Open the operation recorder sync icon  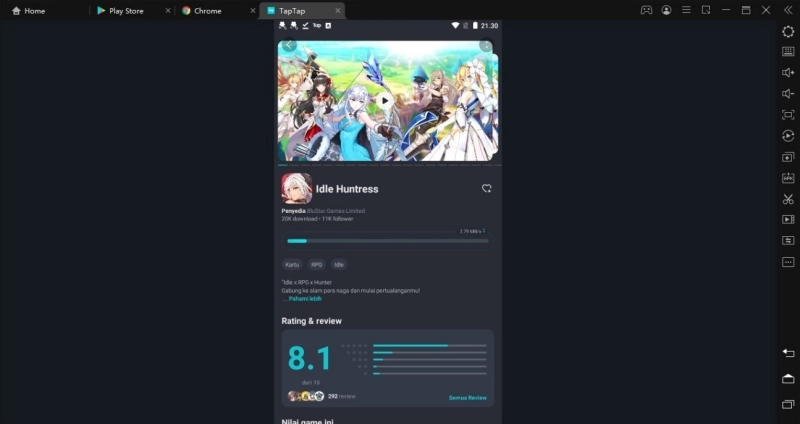(788, 136)
